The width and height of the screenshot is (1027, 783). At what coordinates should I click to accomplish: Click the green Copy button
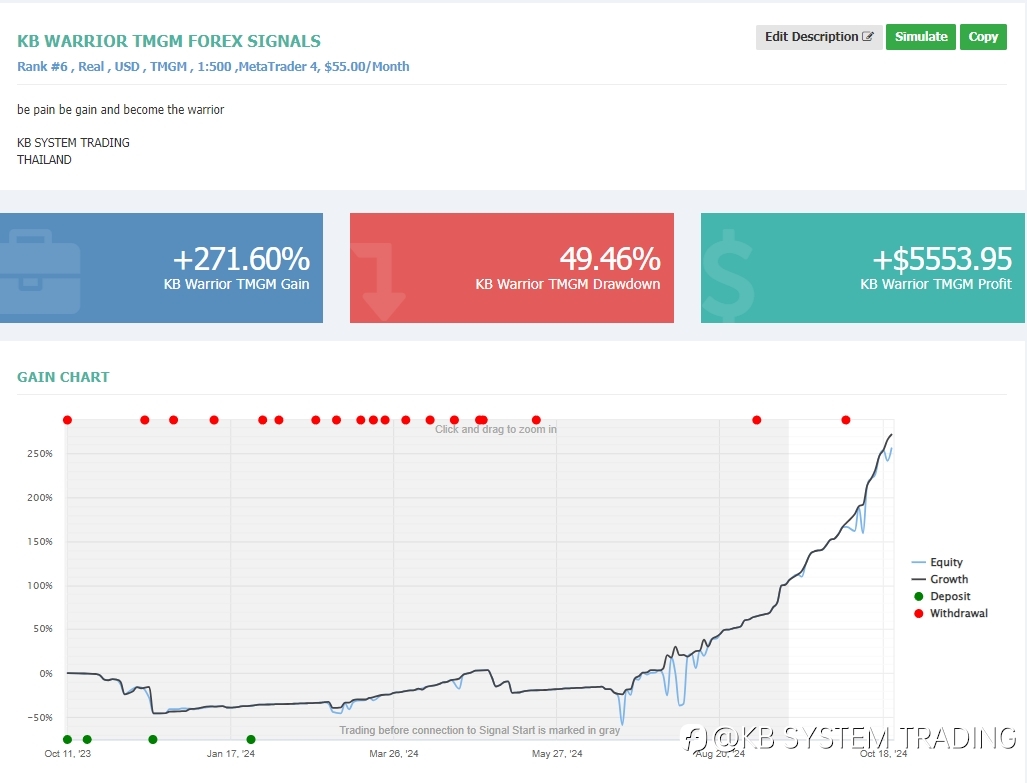pos(983,37)
